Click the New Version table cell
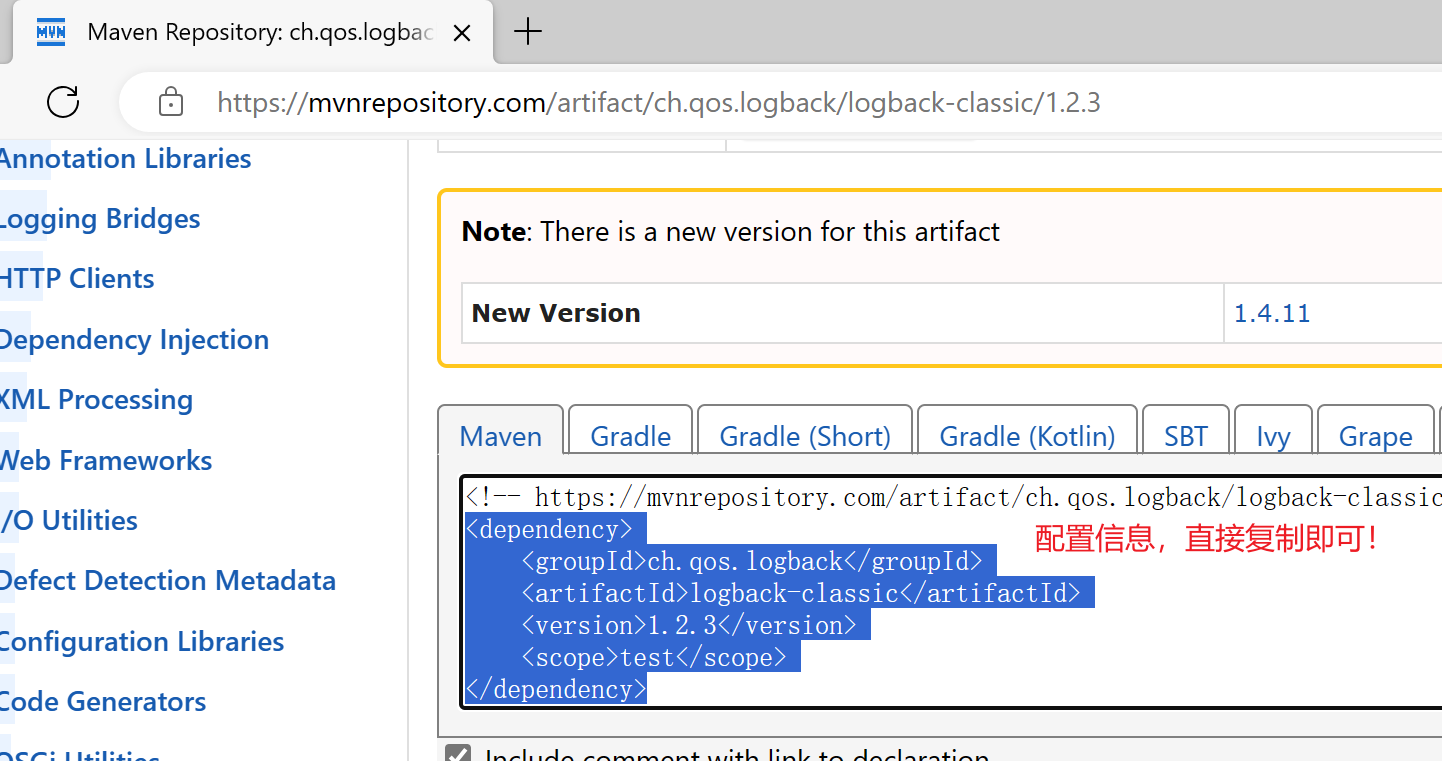 (843, 313)
